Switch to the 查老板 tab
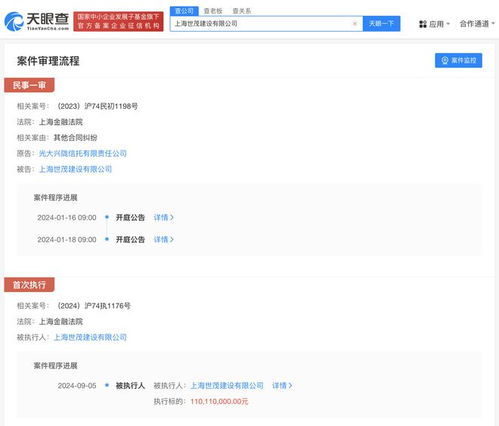Screen dimensions: 499x426 (213, 11)
